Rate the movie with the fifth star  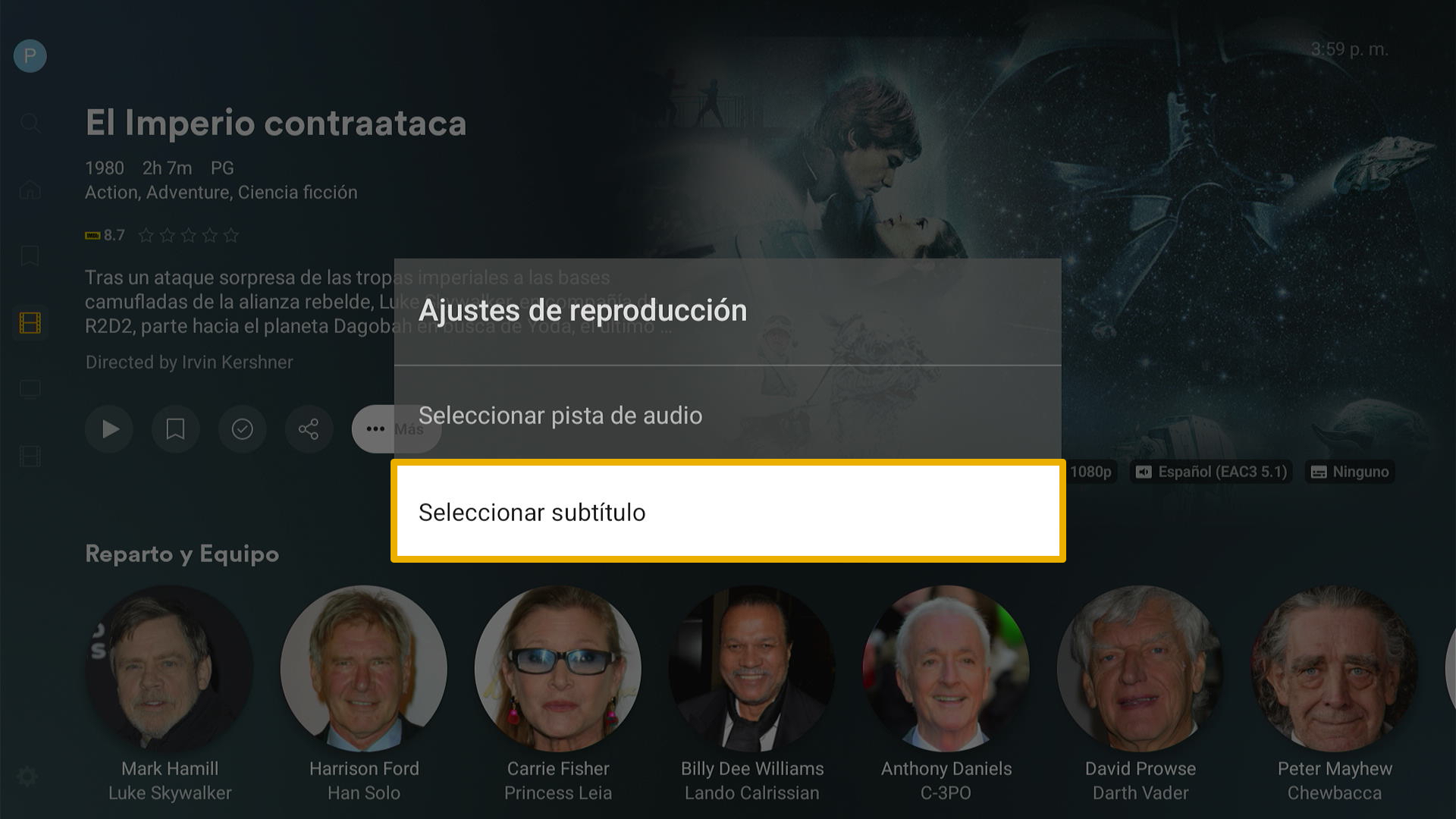(x=231, y=236)
